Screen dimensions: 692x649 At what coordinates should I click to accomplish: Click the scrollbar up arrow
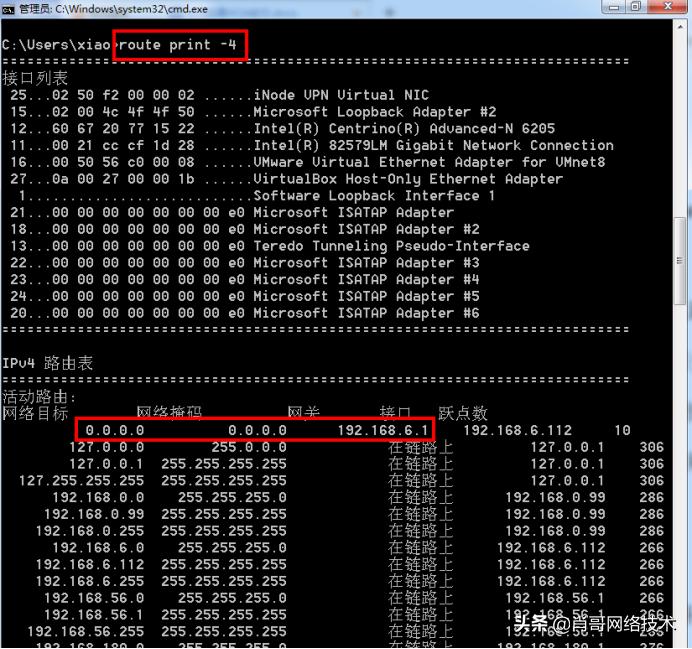coord(681,27)
